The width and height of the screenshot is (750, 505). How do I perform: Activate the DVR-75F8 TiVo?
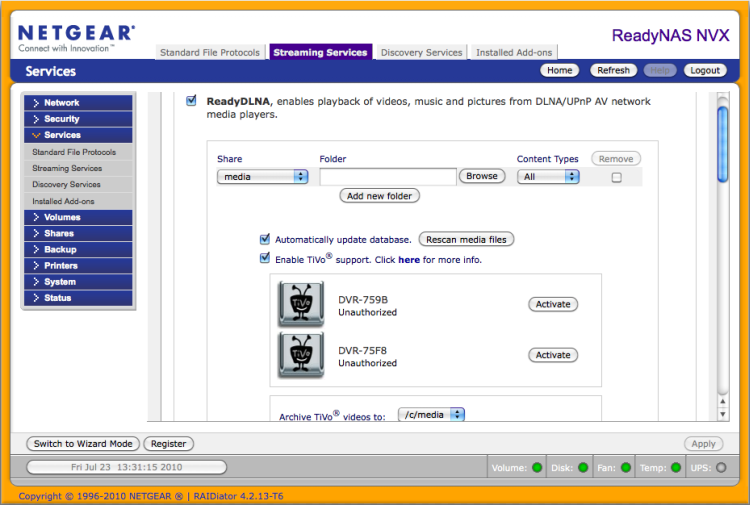pos(553,355)
